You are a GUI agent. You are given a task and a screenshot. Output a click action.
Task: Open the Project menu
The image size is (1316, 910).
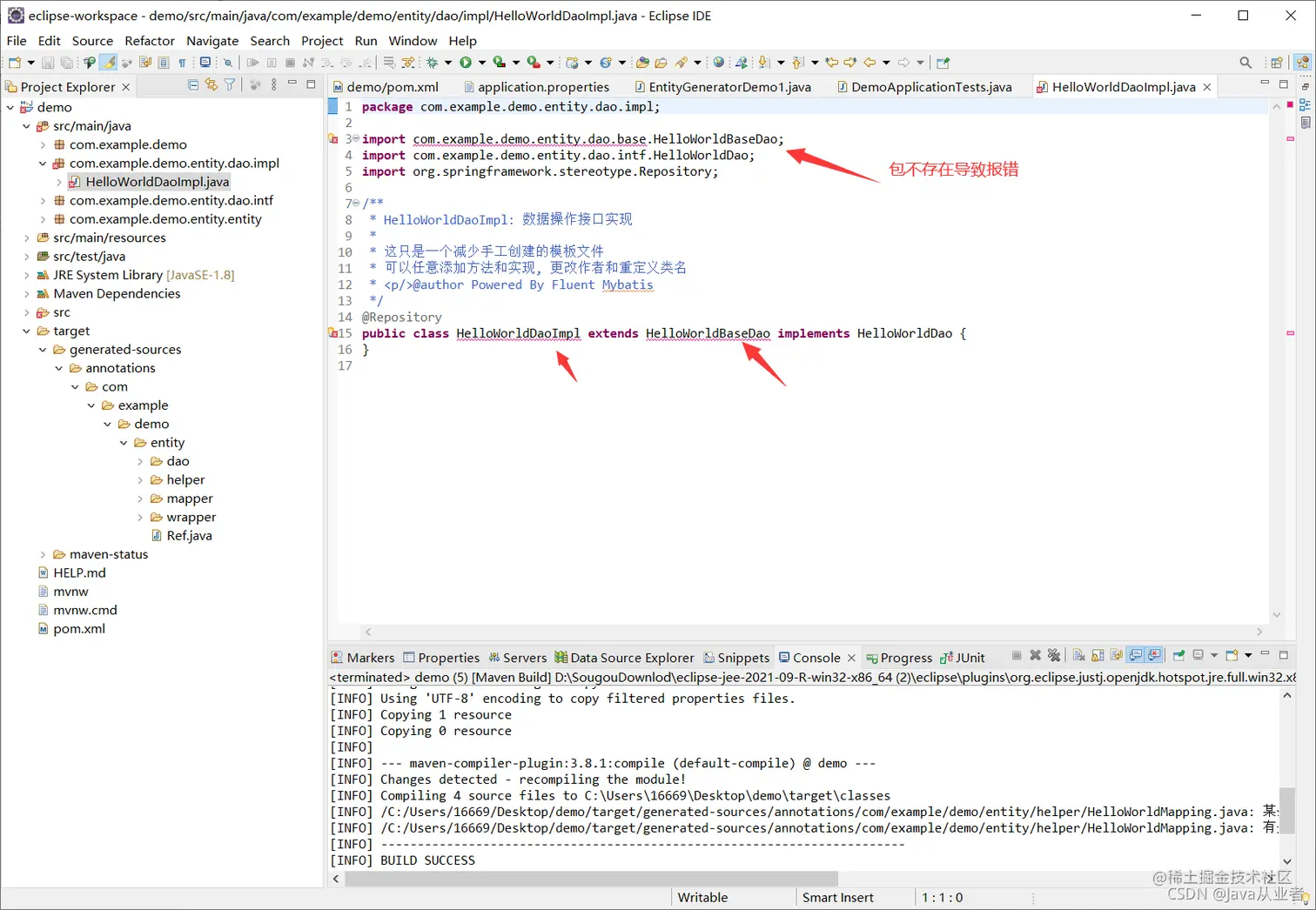tap(322, 41)
